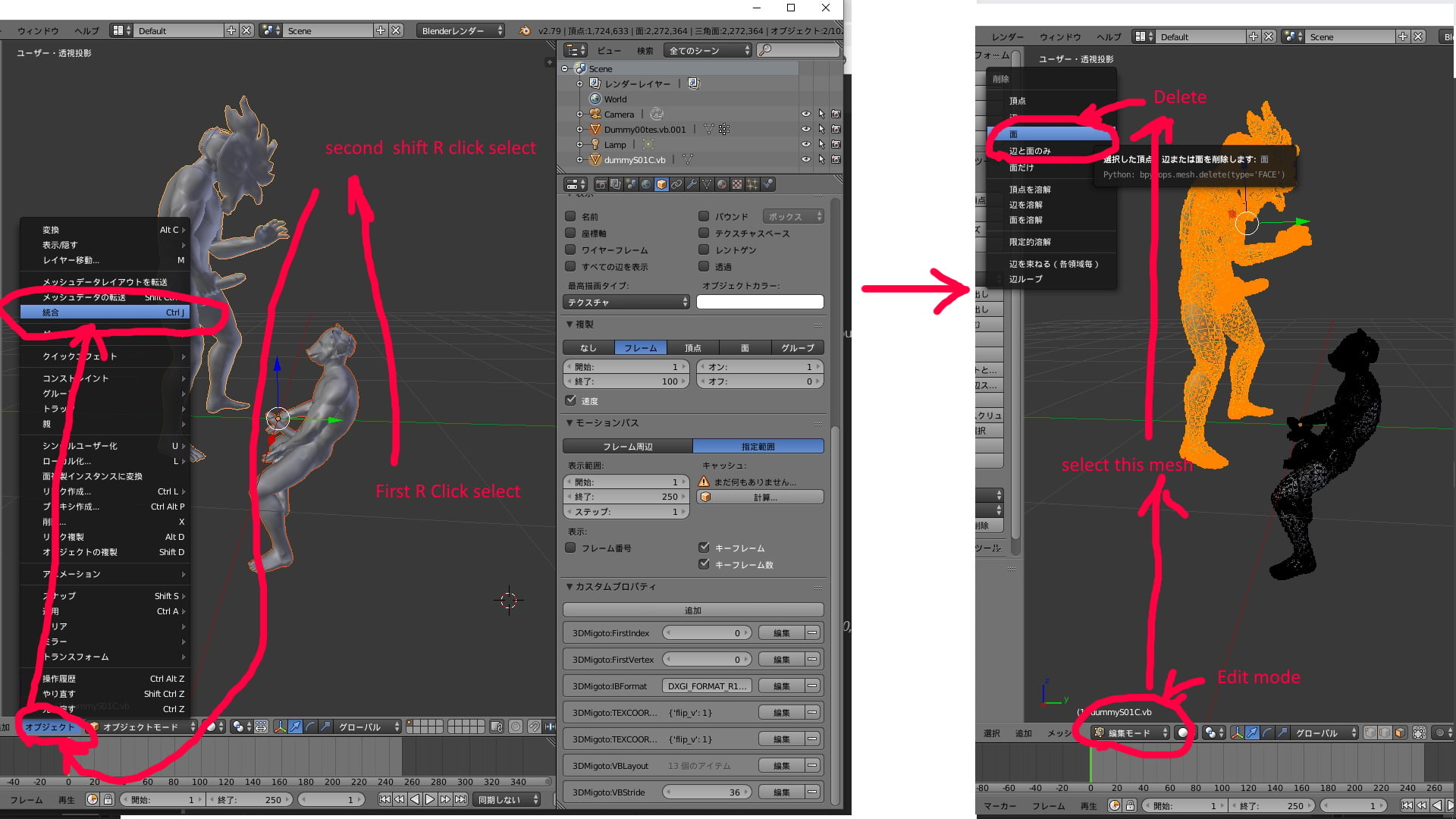This screenshot has height=819, width=1456.
Task: Collapse the カスタムプロパティ panel
Action: 570,586
